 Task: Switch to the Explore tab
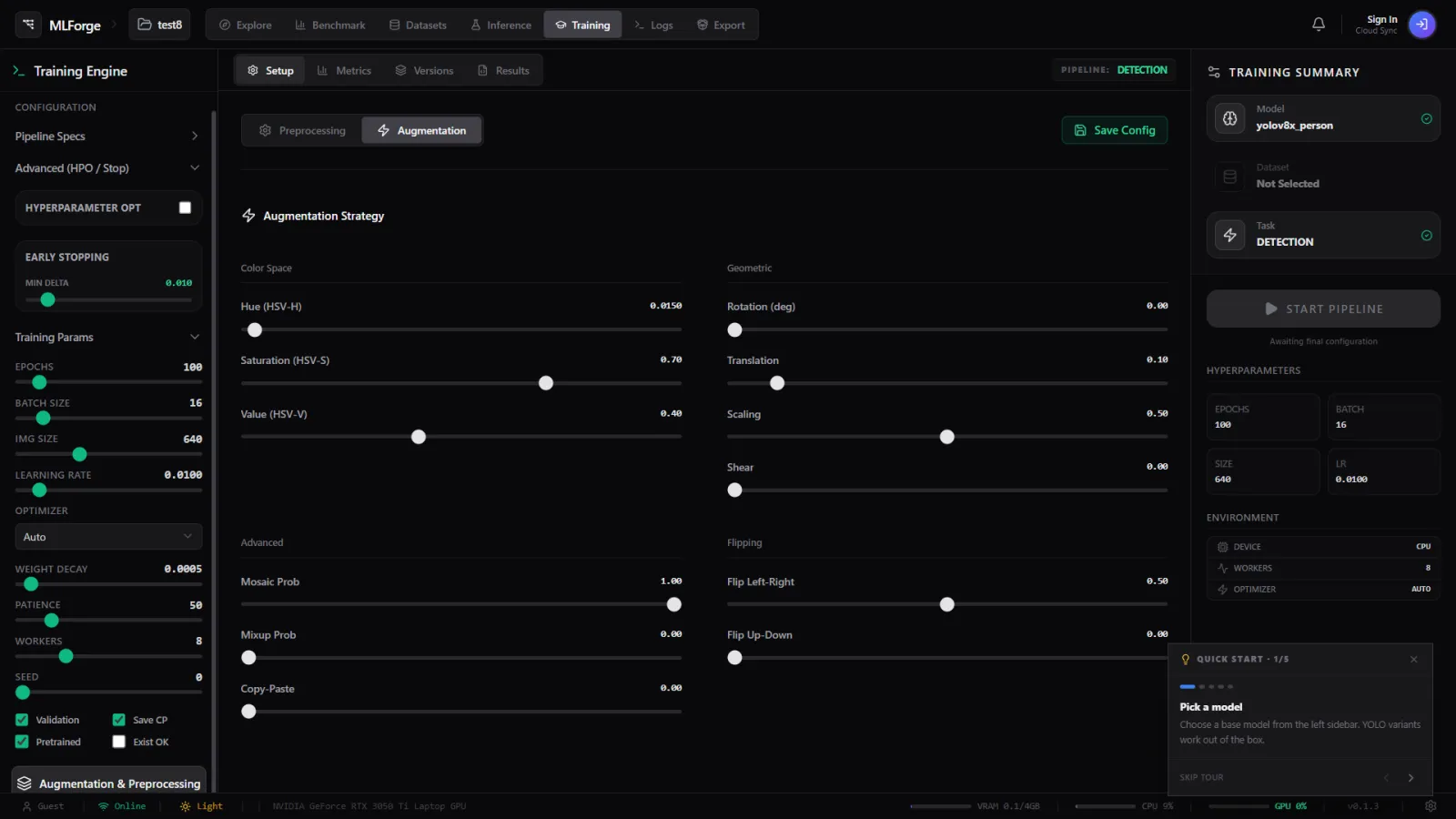pos(246,25)
